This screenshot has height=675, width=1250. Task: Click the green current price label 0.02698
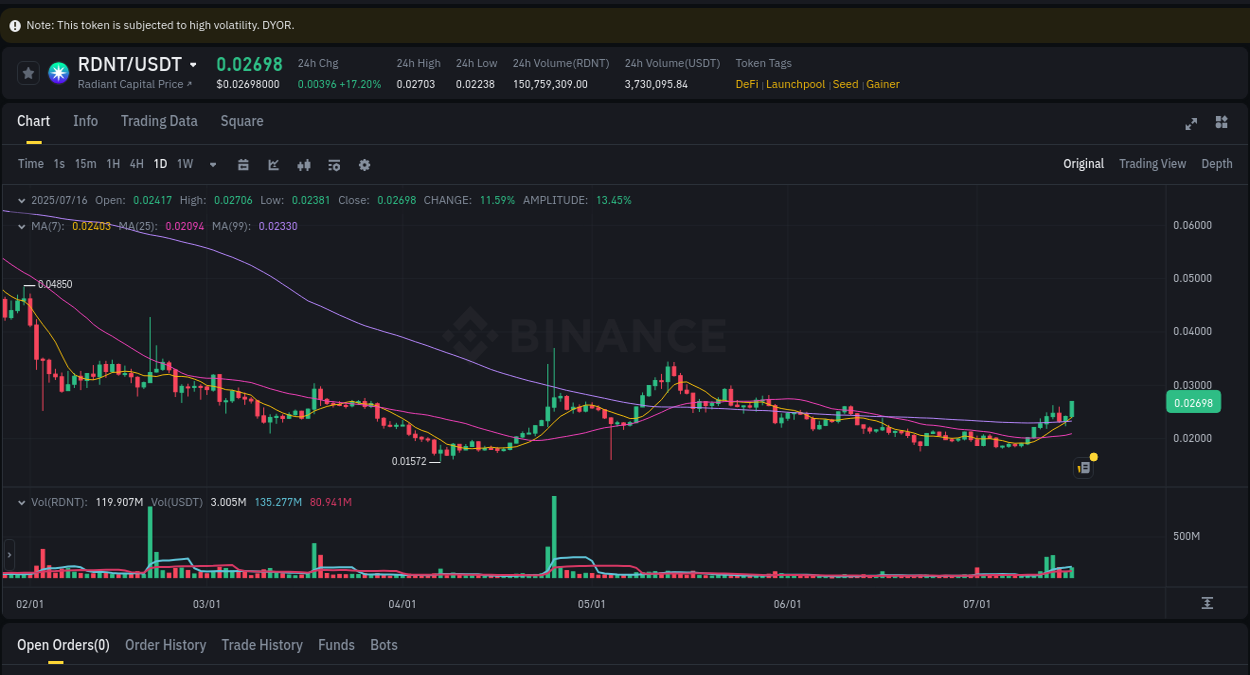pos(1193,402)
